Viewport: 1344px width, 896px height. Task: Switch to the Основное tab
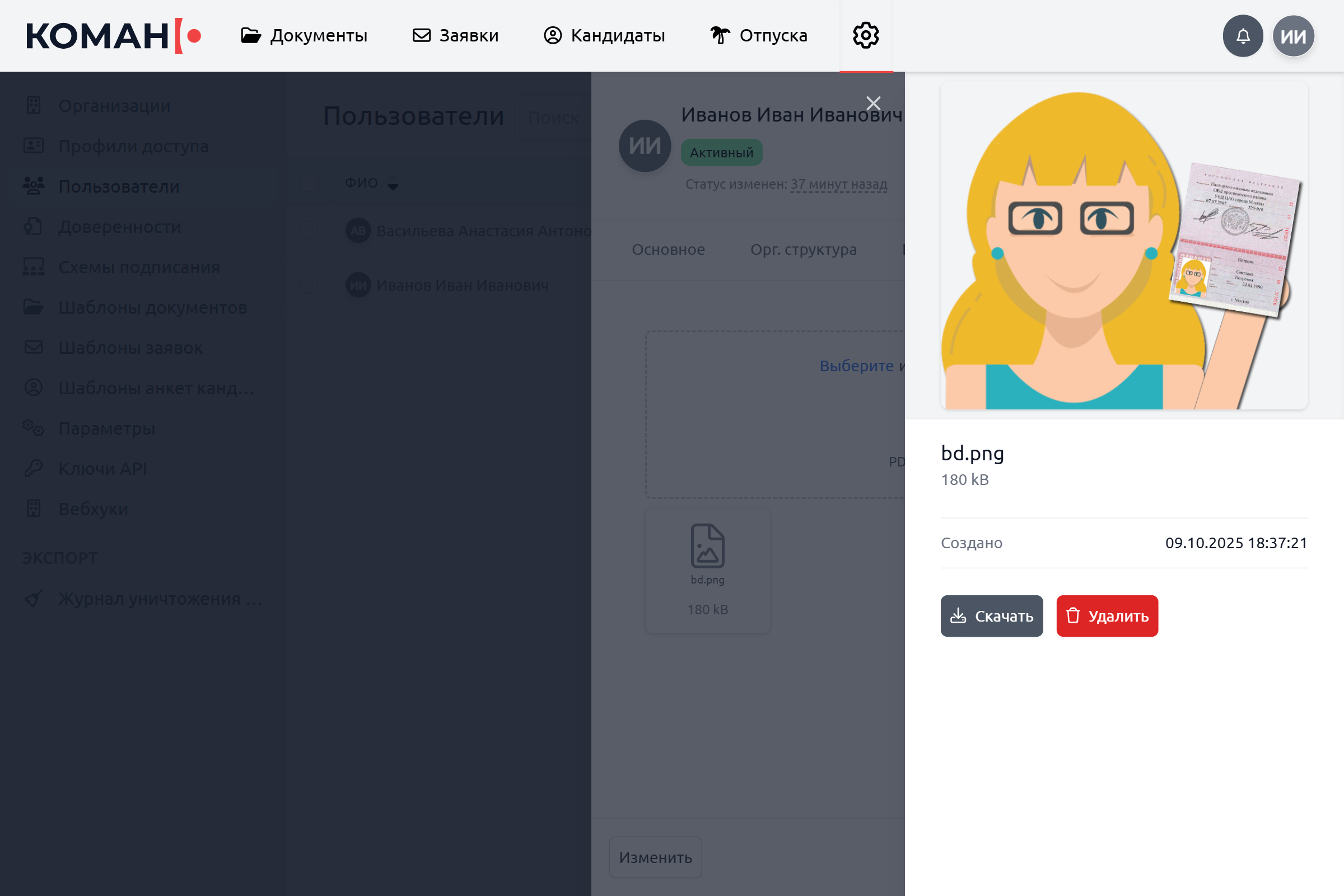click(x=668, y=250)
